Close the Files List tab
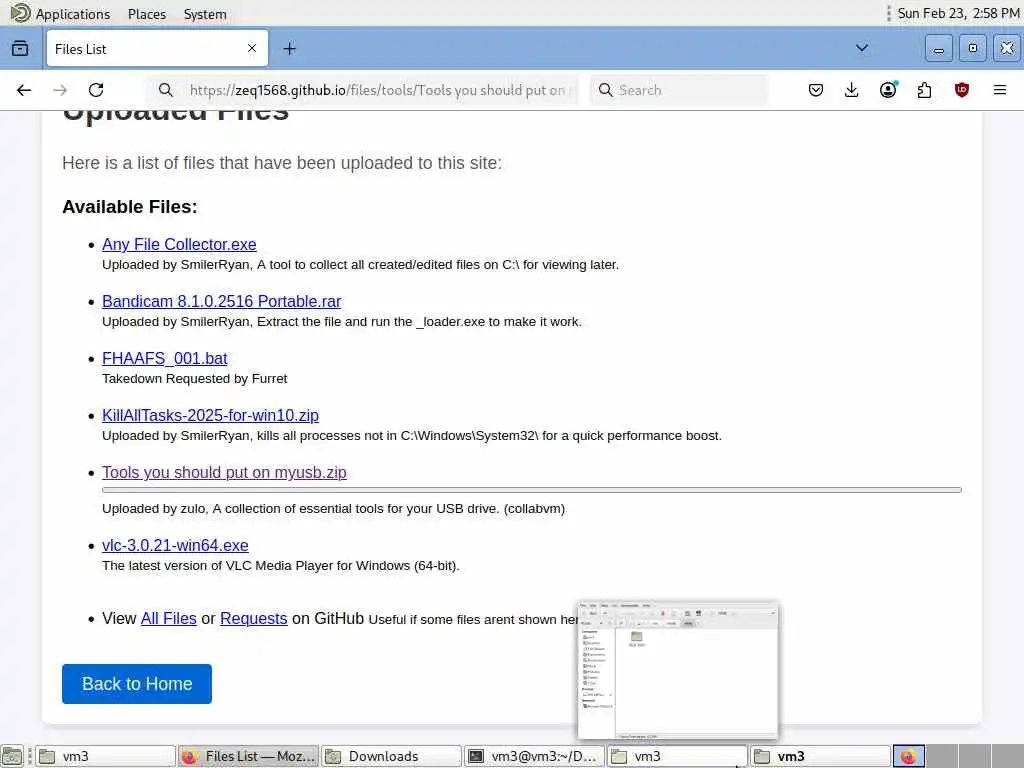Screen dimensions: 1024x768 (251, 48)
